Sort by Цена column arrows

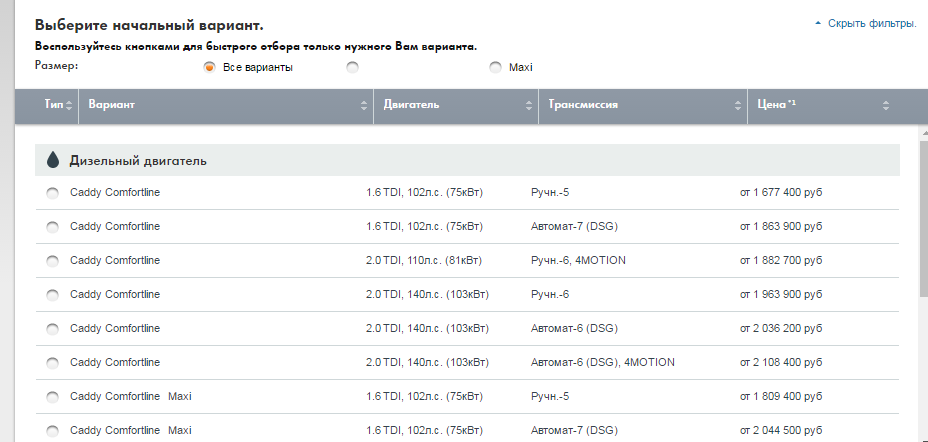885,105
